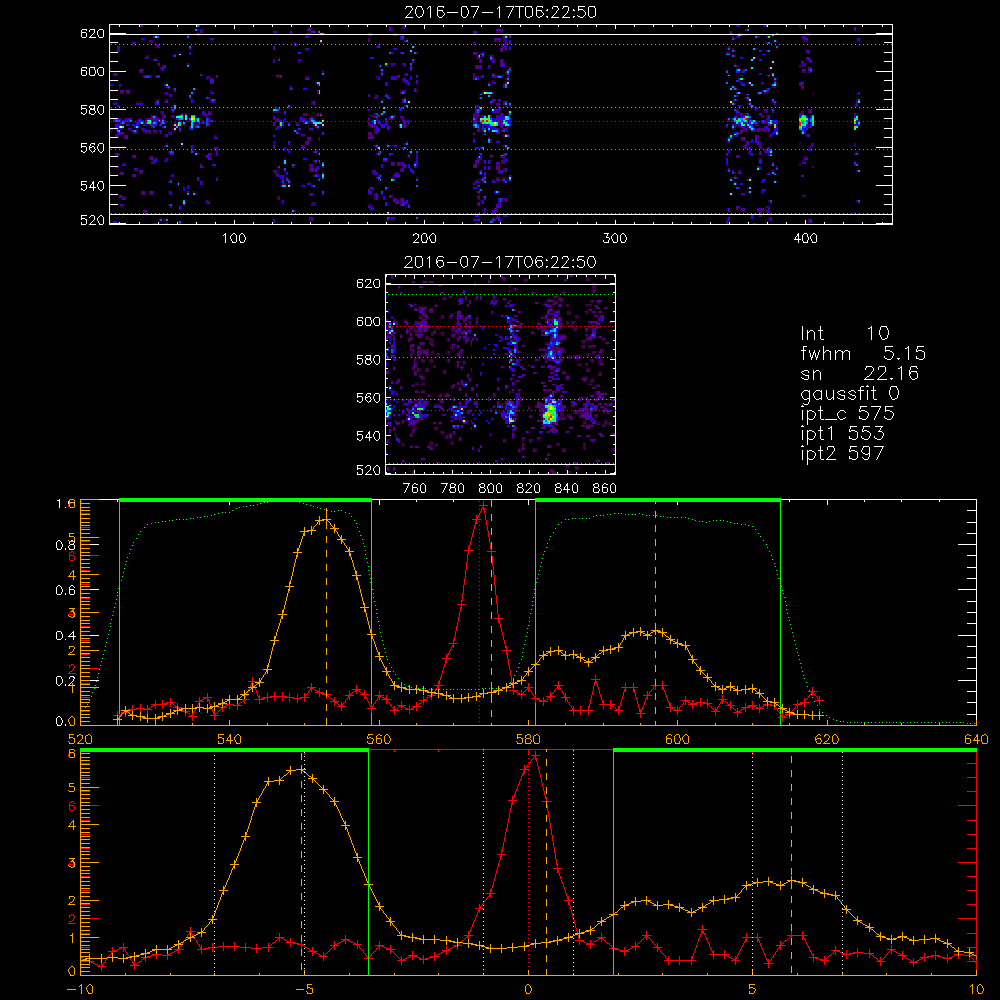
Task: Click x-axis label 0 on lower profile plot
Action: (528, 989)
